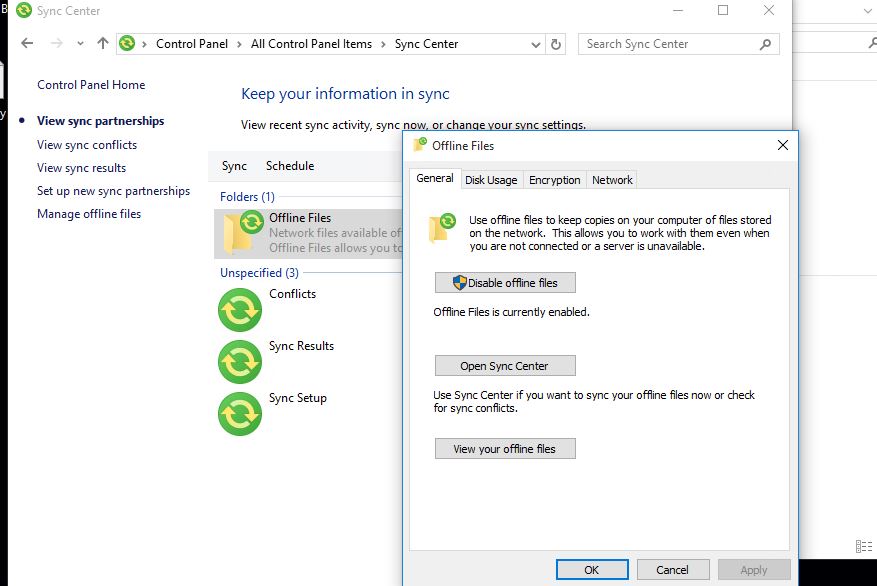Collapse the Unspecified (3) group
The image size is (877, 586).
(259, 273)
